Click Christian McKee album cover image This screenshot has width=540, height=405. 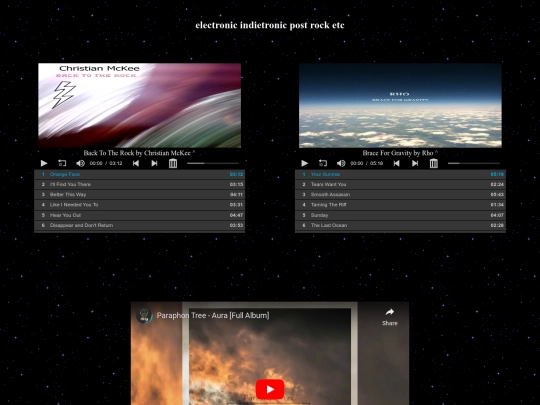pos(139,105)
